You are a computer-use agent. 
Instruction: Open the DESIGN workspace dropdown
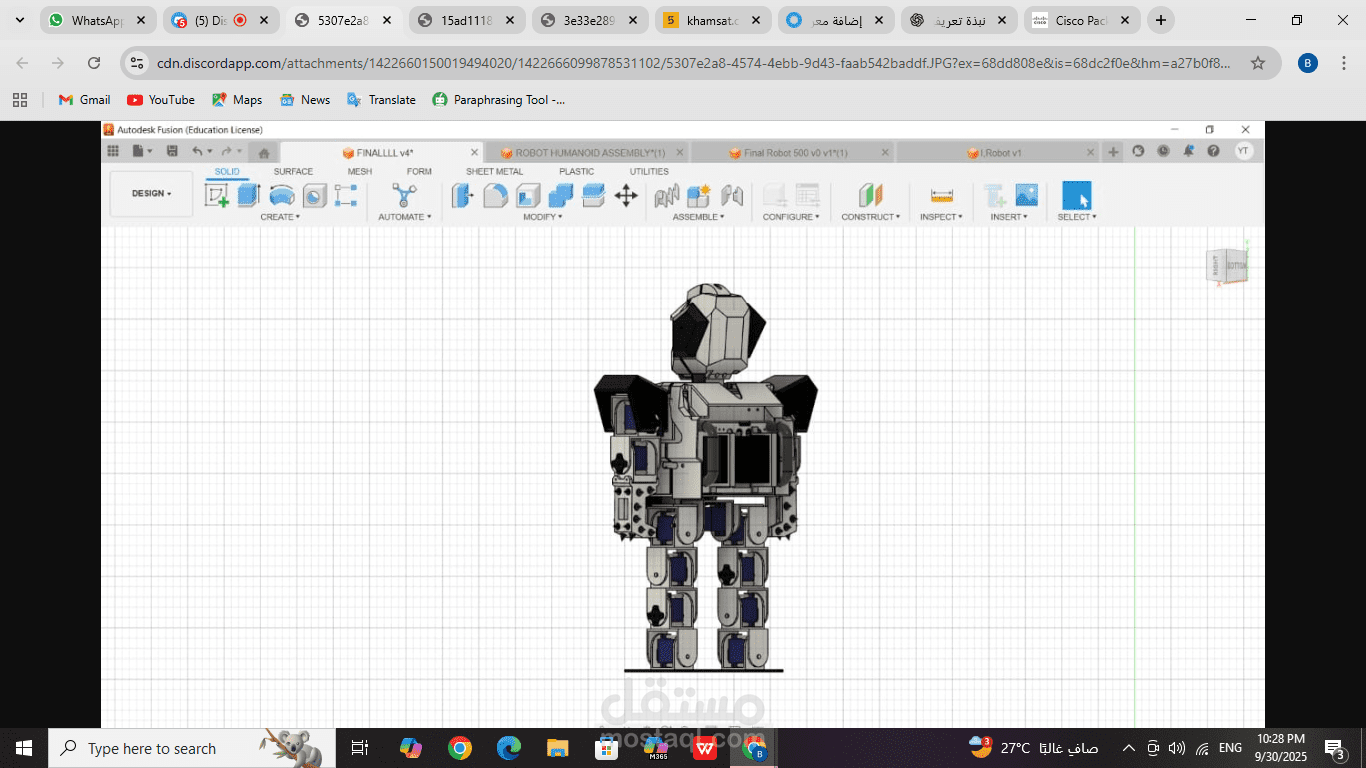[x=151, y=194]
